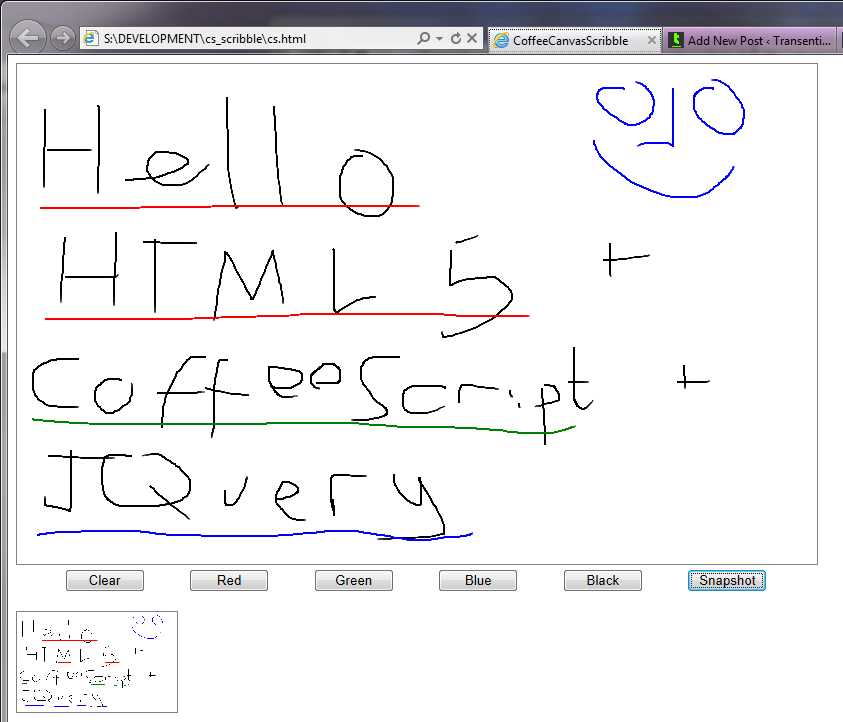Take a canvas Snapshot
This screenshot has width=843, height=722.
tap(727, 581)
